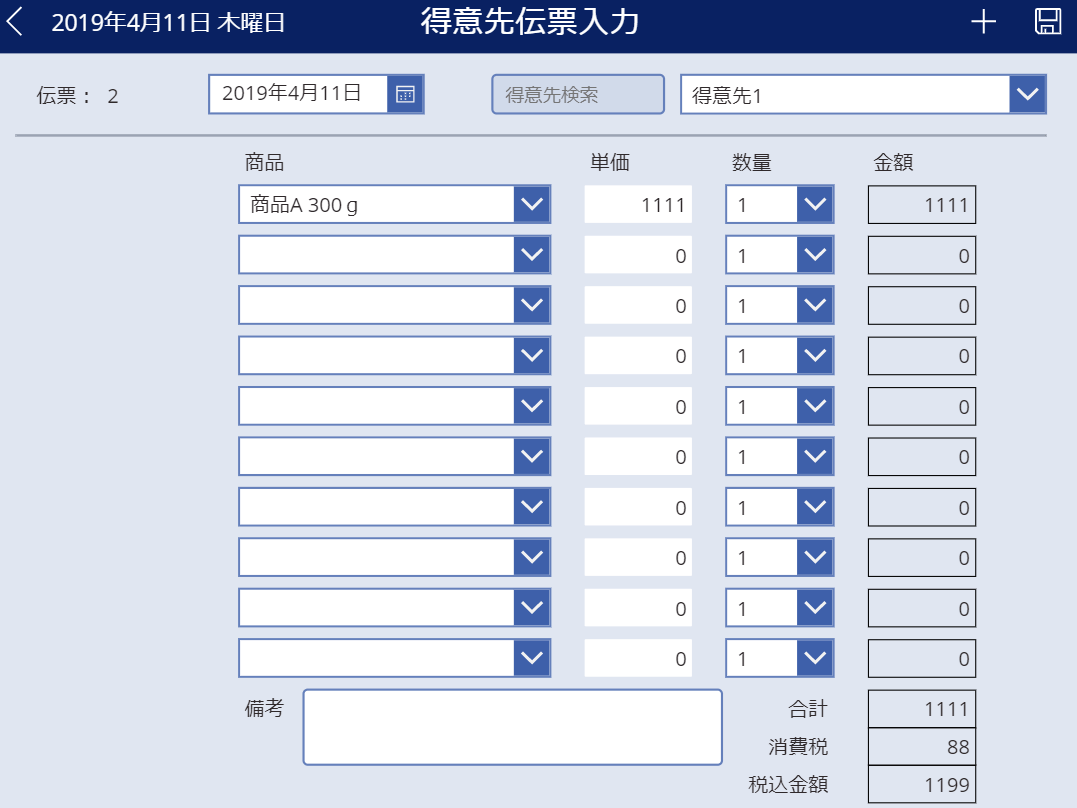Image resolution: width=1077 pixels, height=808 pixels.
Task: Click the 得意先検索 customer search button
Action: [577, 94]
